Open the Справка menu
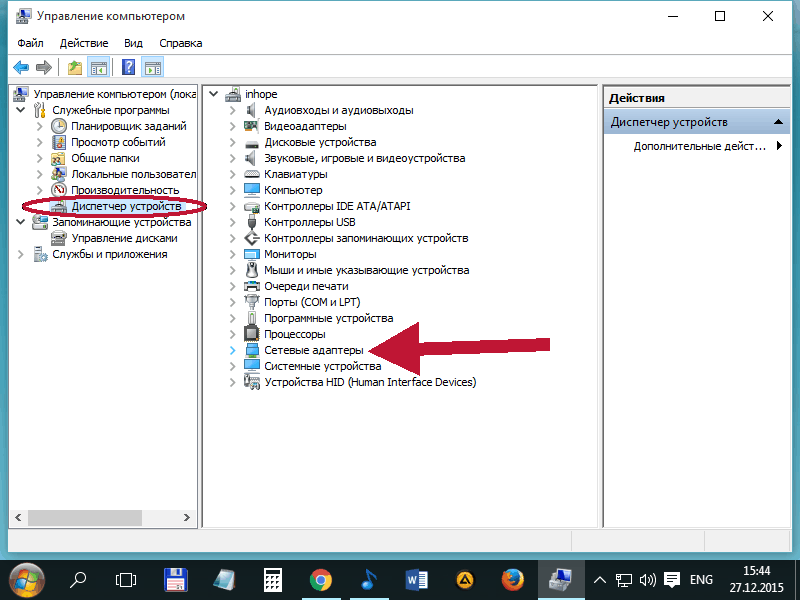 (181, 43)
